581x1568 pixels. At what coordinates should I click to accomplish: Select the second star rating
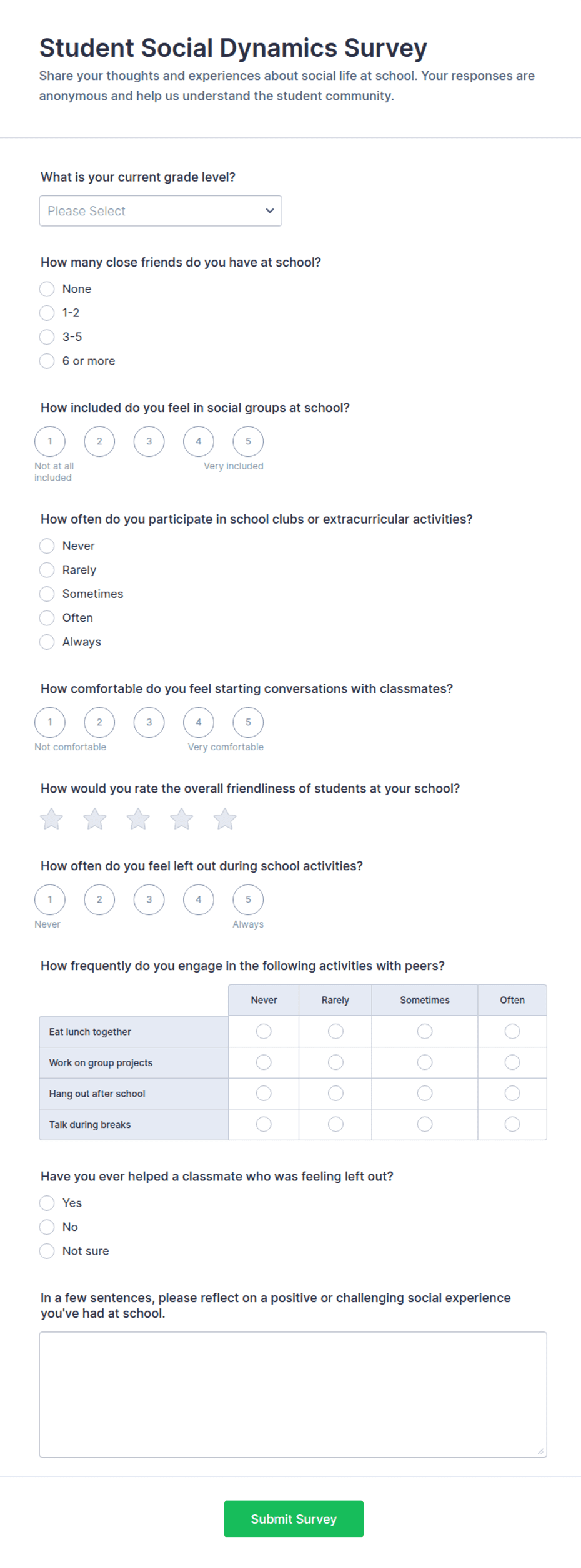95,819
